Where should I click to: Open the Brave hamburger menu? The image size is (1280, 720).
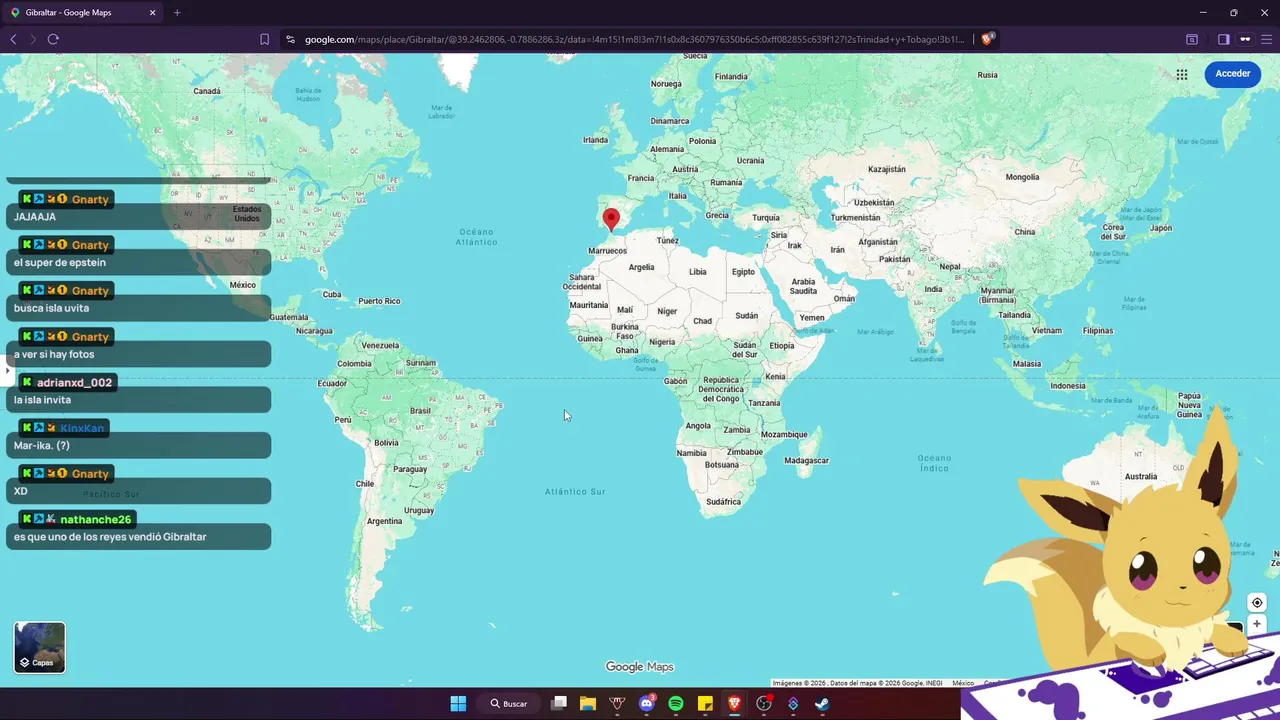pos(1267,39)
